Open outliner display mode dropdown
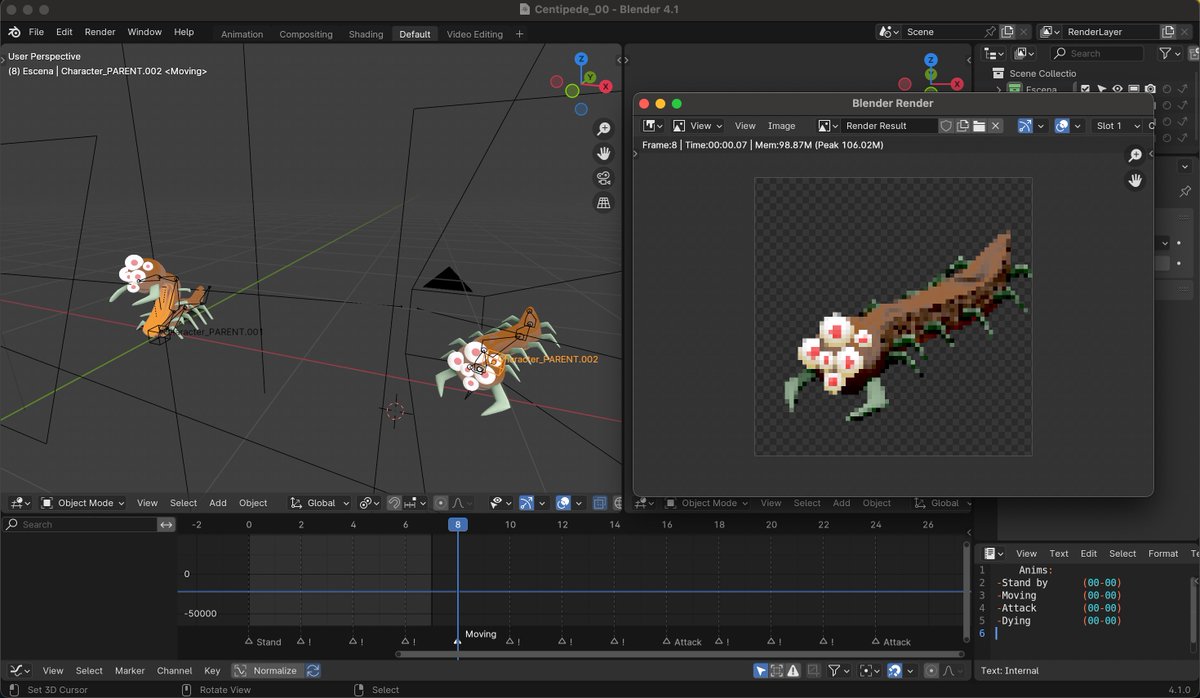 tap(1026, 53)
